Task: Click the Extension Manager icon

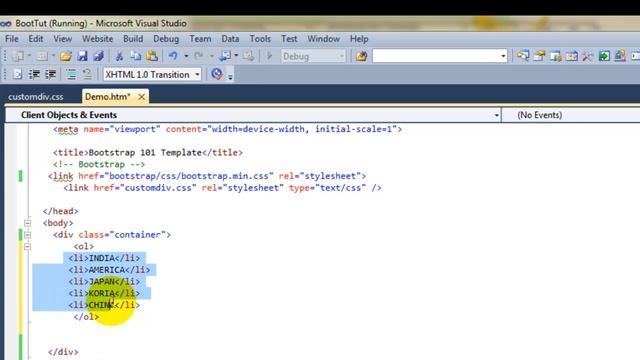Action: pyautogui.click(x=620, y=56)
